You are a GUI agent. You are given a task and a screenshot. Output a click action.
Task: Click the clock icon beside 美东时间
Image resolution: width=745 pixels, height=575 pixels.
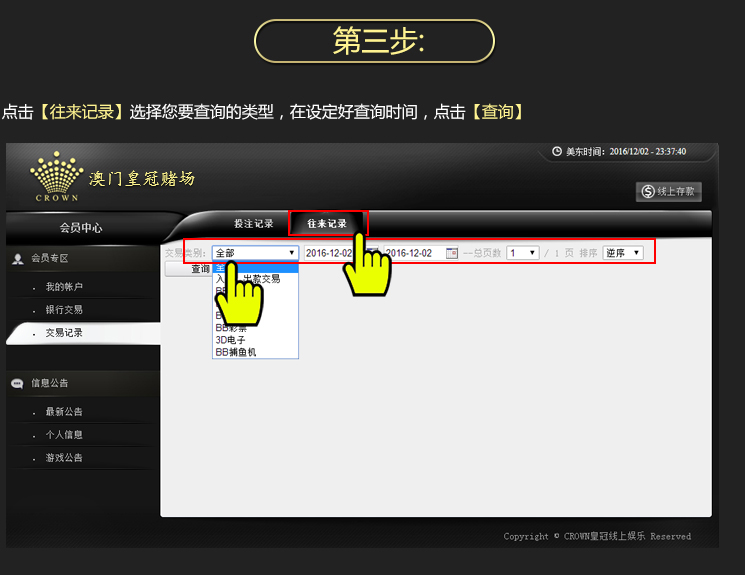[x=557, y=152]
